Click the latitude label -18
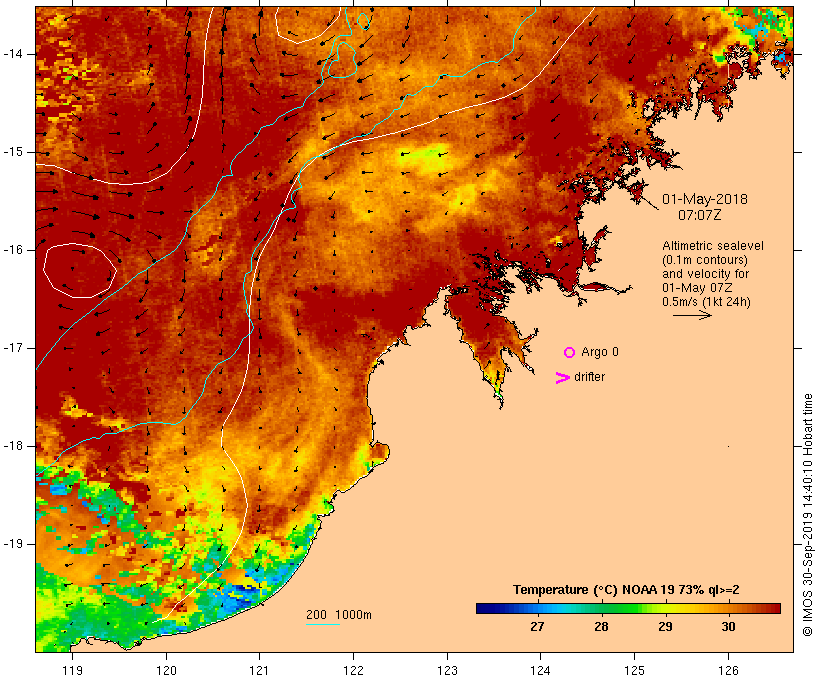The height and width of the screenshot is (680, 820). click(x=13, y=446)
